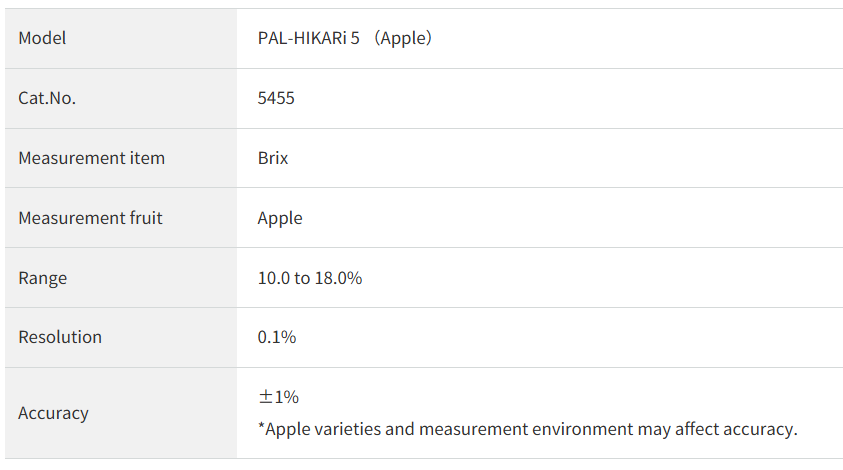
Task: Click the Range label cell
Action: point(43,278)
